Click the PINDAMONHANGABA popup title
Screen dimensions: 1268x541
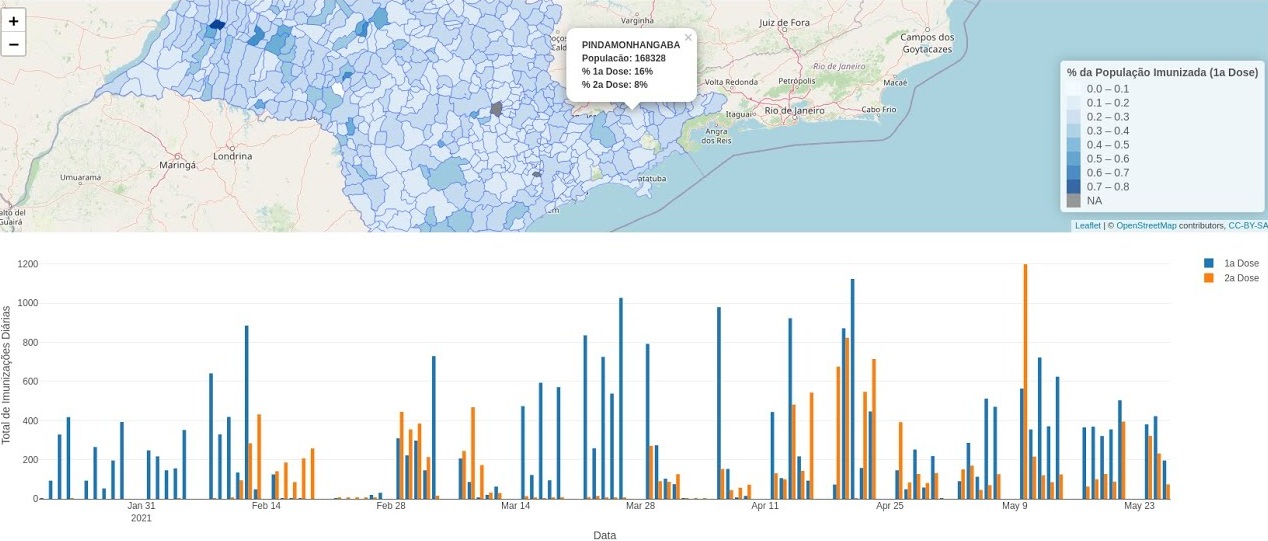pos(631,45)
